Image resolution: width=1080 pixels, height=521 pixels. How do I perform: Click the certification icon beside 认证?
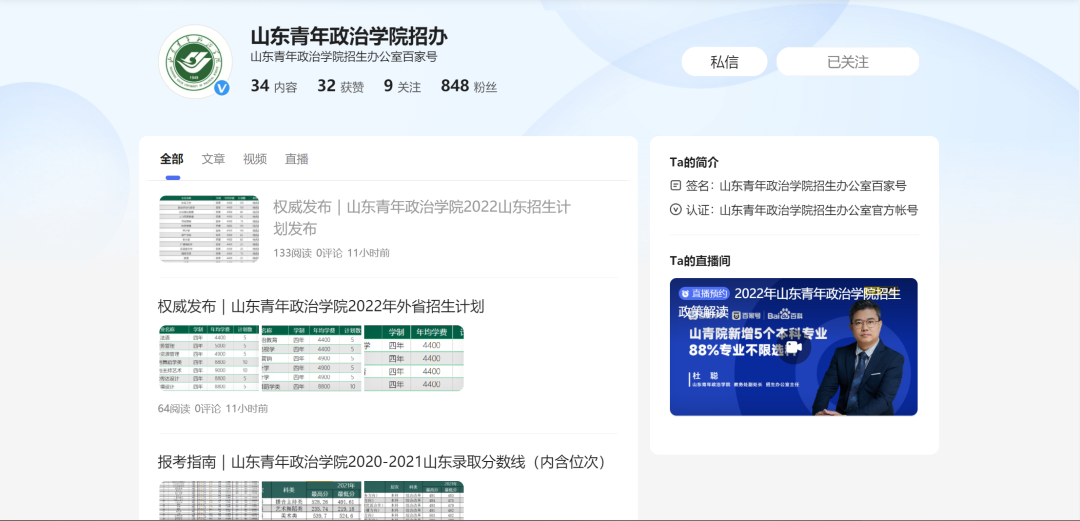point(675,210)
